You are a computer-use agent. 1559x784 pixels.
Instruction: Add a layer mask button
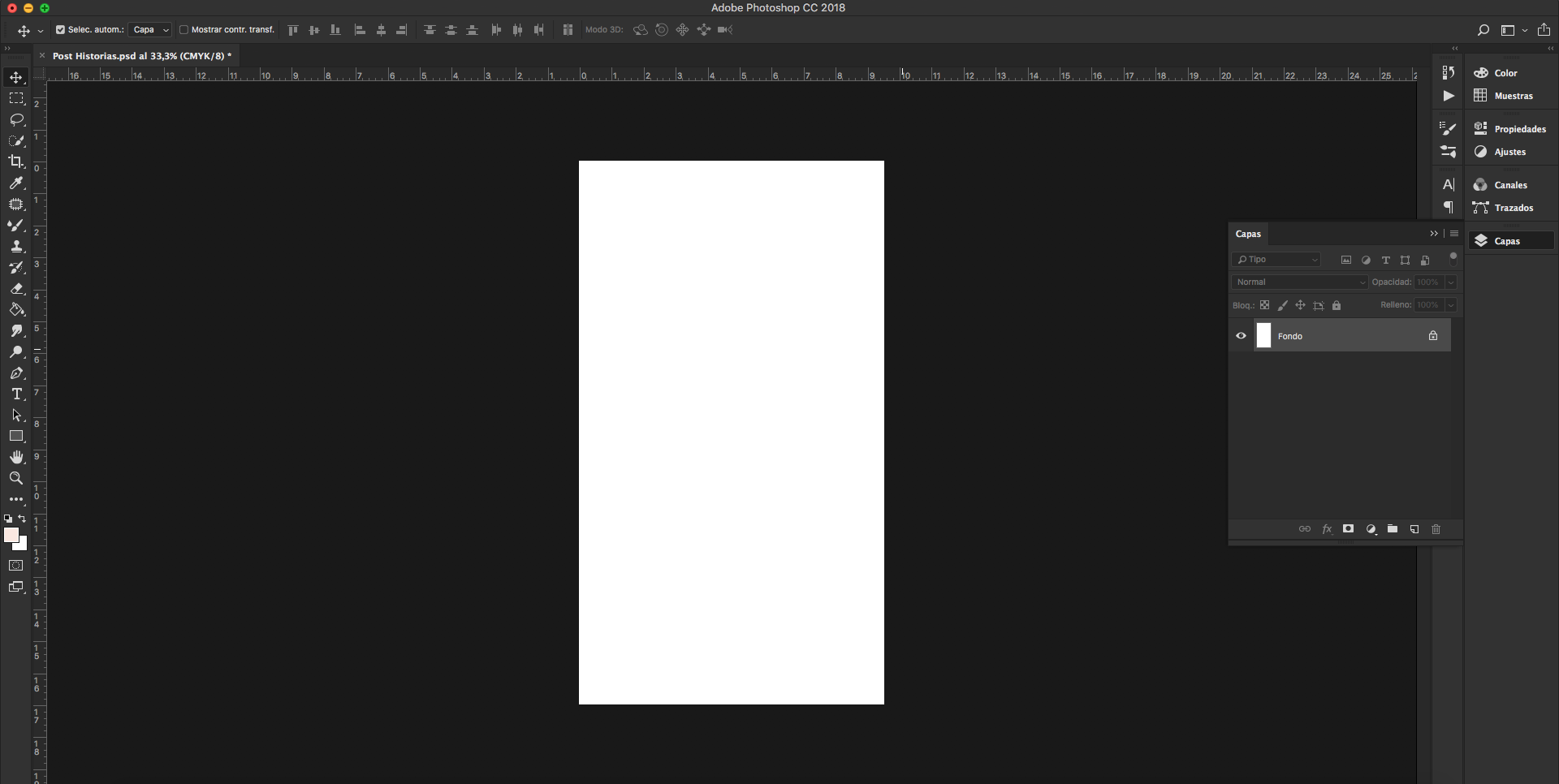(1349, 529)
